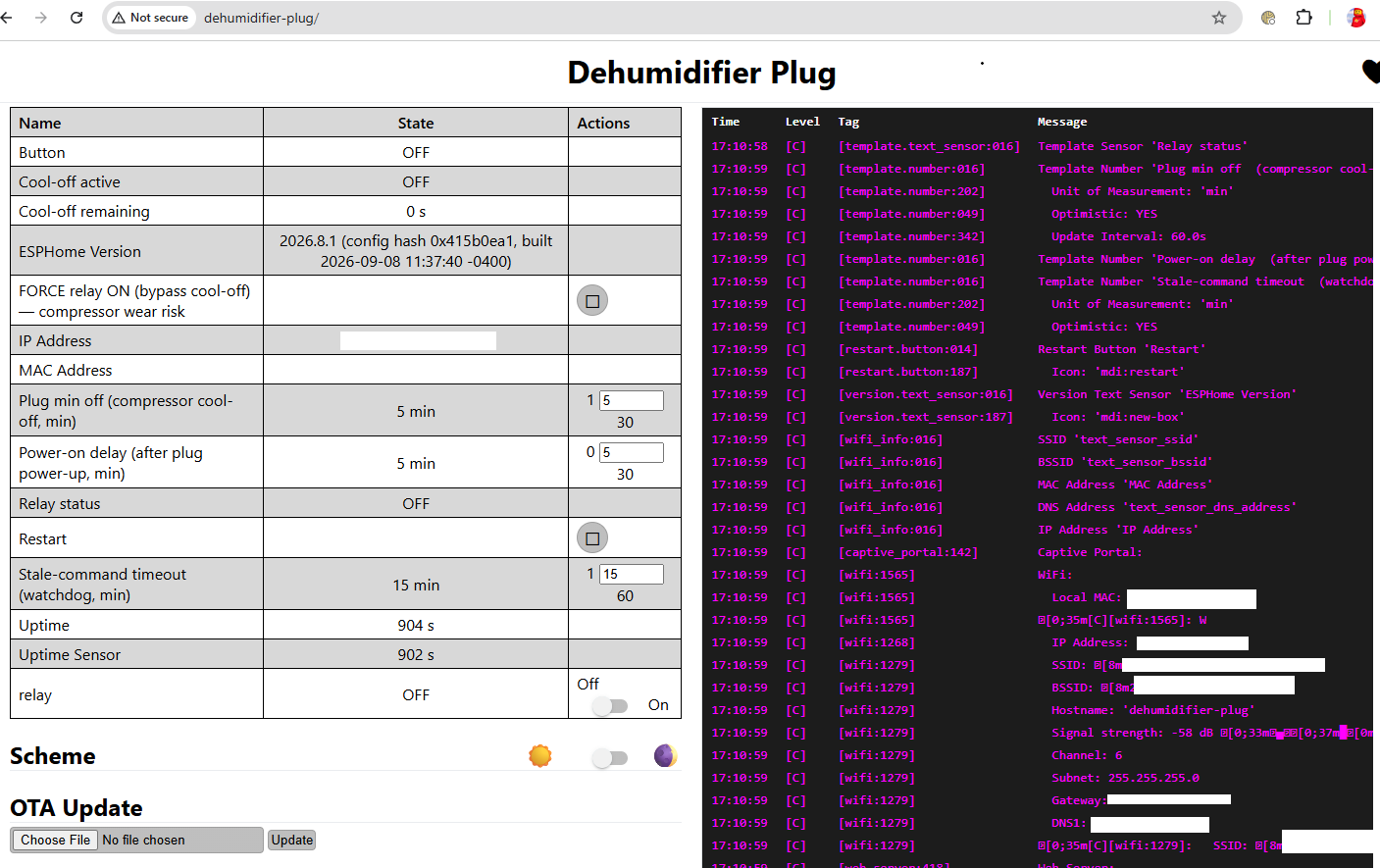
Task: Click log tag [captive_portal:142]
Action: tap(908, 552)
